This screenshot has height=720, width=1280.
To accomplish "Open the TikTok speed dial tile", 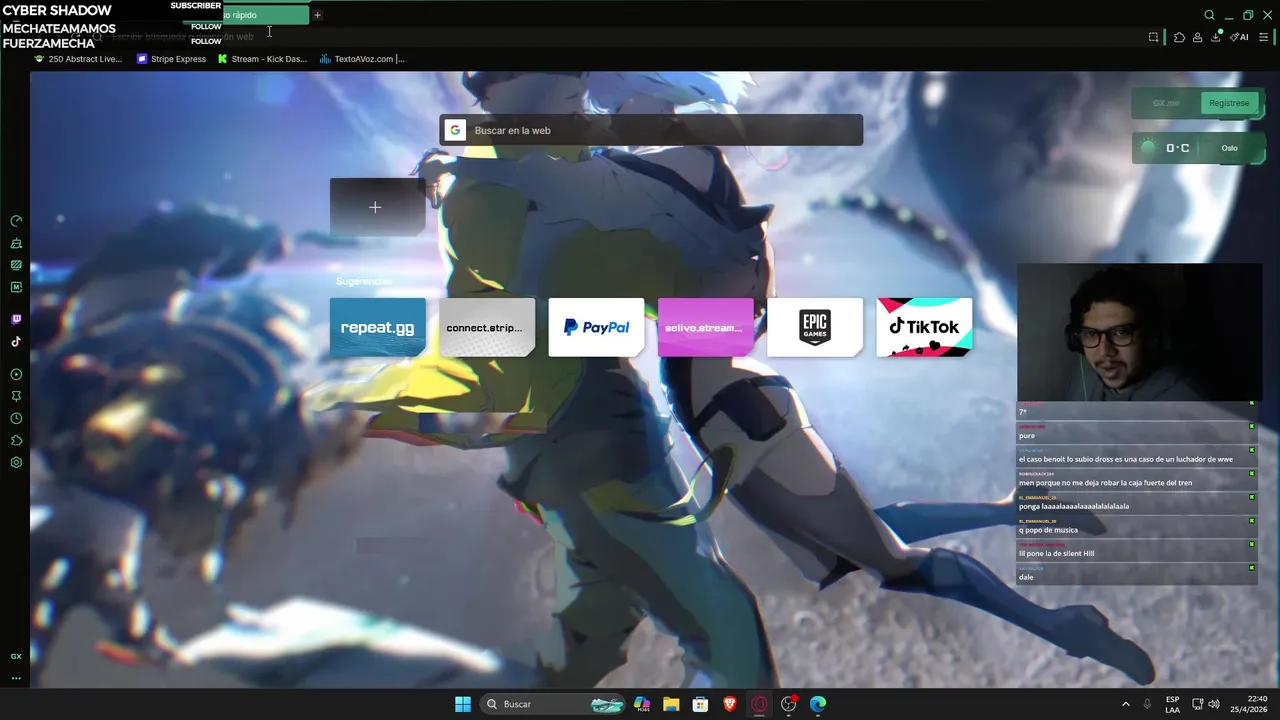I will point(924,327).
